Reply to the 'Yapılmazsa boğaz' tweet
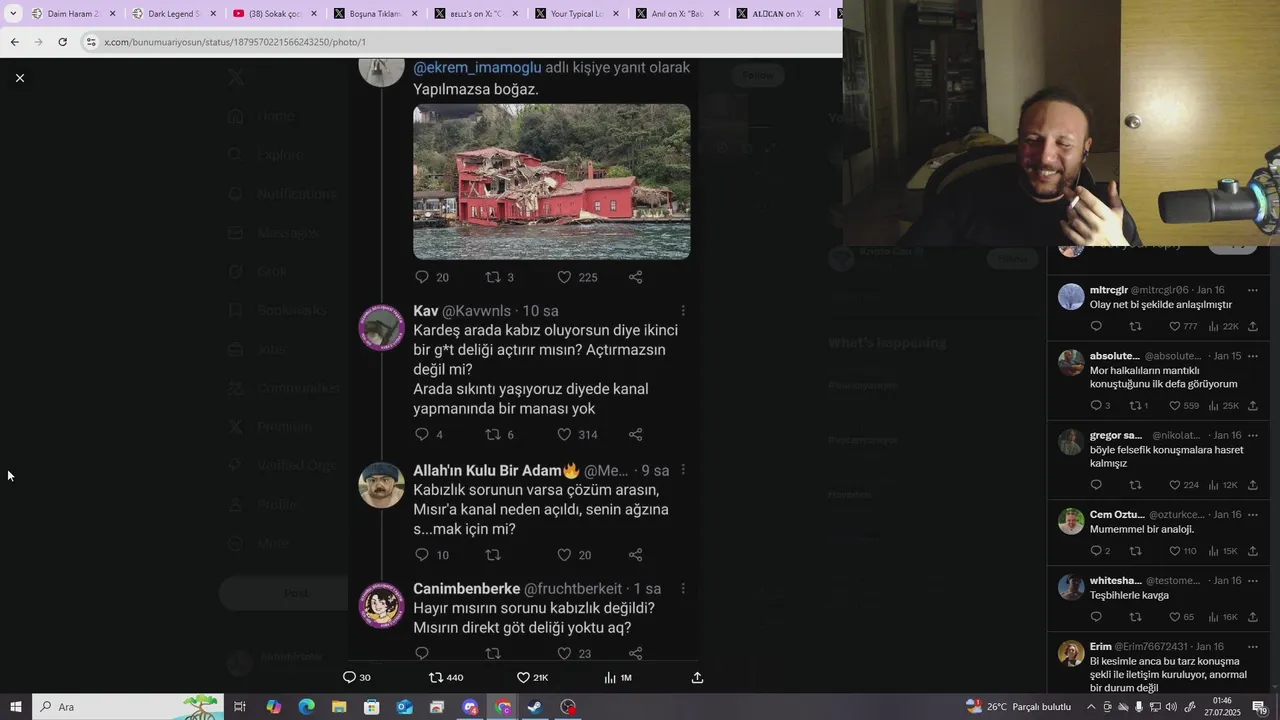The height and width of the screenshot is (720, 1280). 422,277
